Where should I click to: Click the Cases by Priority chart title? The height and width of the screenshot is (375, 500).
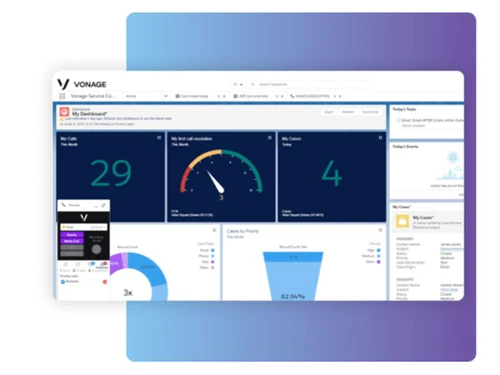point(243,231)
